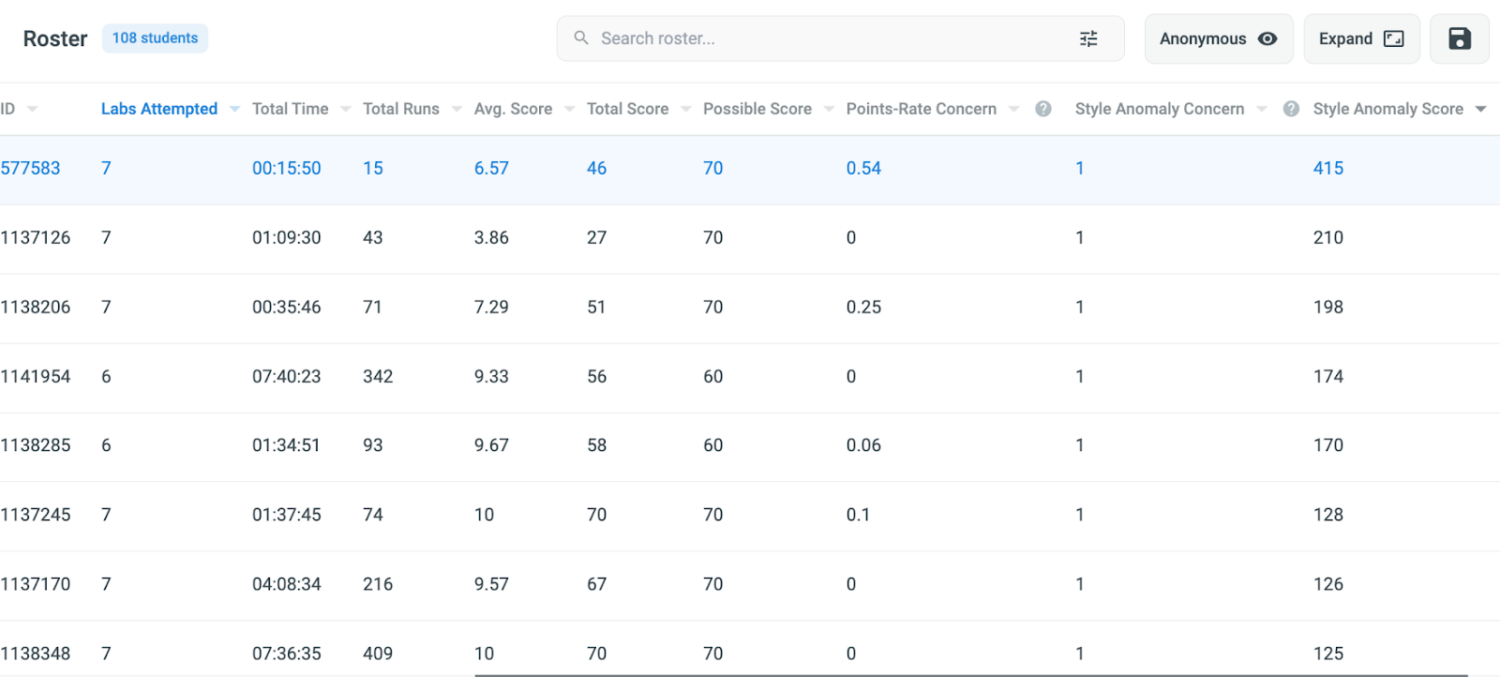Open Avg. Score column dropdown arrow
This screenshot has width=1500, height=677.
coord(569,109)
